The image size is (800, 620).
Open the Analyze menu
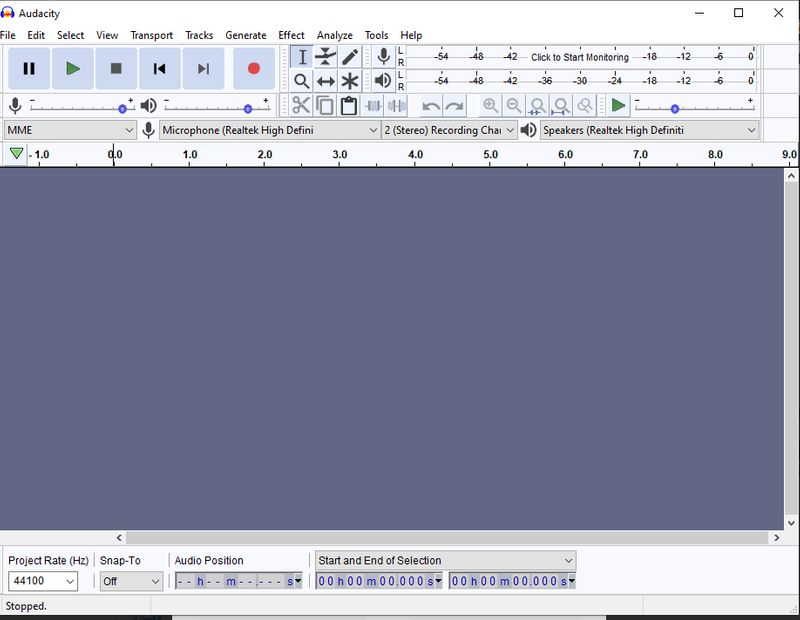335,34
